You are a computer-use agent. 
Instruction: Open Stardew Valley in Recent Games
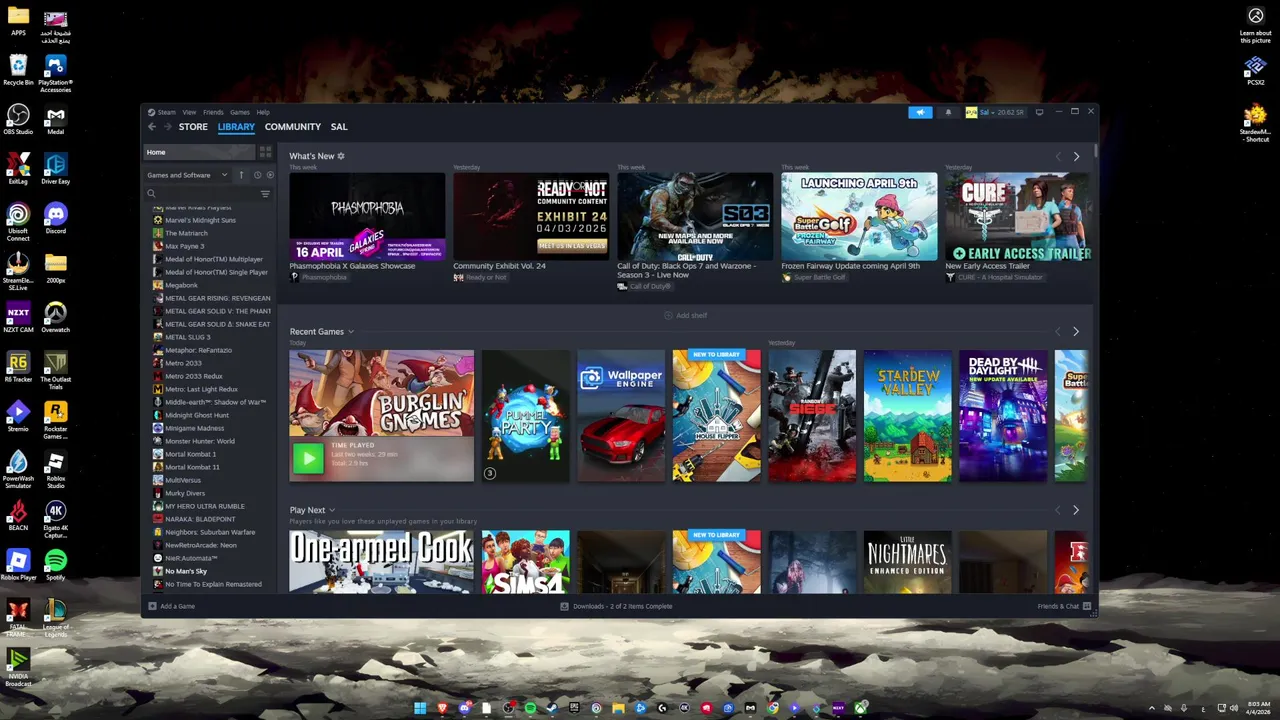[x=908, y=416]
